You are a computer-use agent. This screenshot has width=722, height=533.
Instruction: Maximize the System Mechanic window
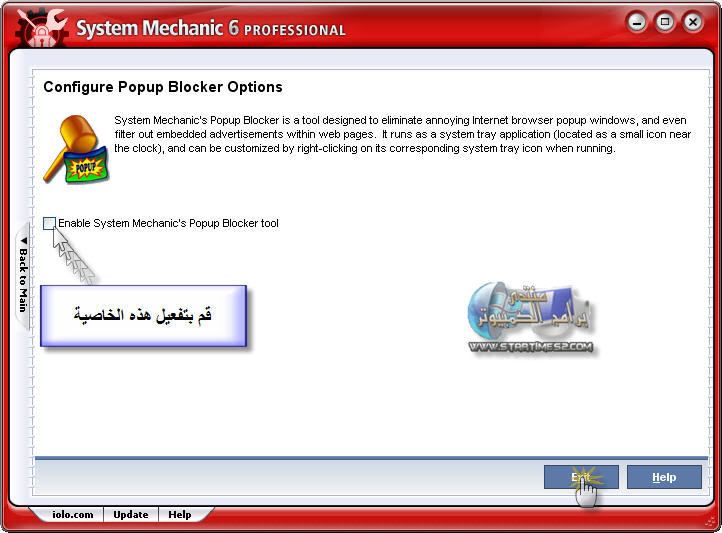pyautogui.click(x=664, y=22)
